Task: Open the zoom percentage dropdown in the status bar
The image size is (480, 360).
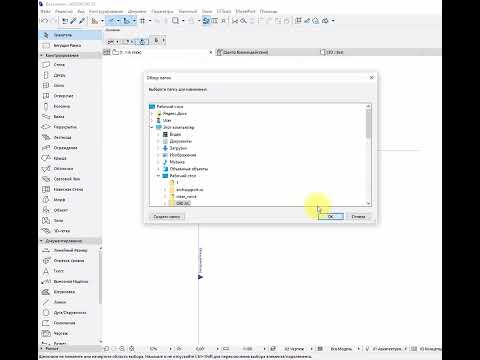Action: tap(170, 349)
